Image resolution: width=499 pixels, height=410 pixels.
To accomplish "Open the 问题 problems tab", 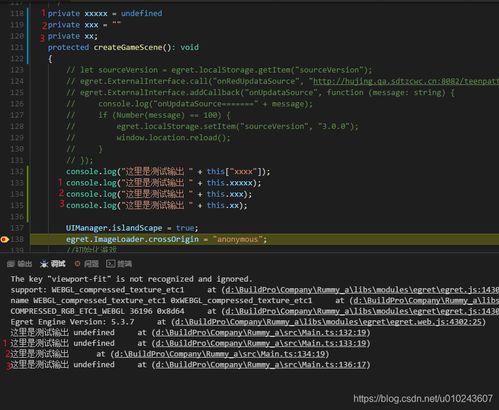I will [91, 264].
